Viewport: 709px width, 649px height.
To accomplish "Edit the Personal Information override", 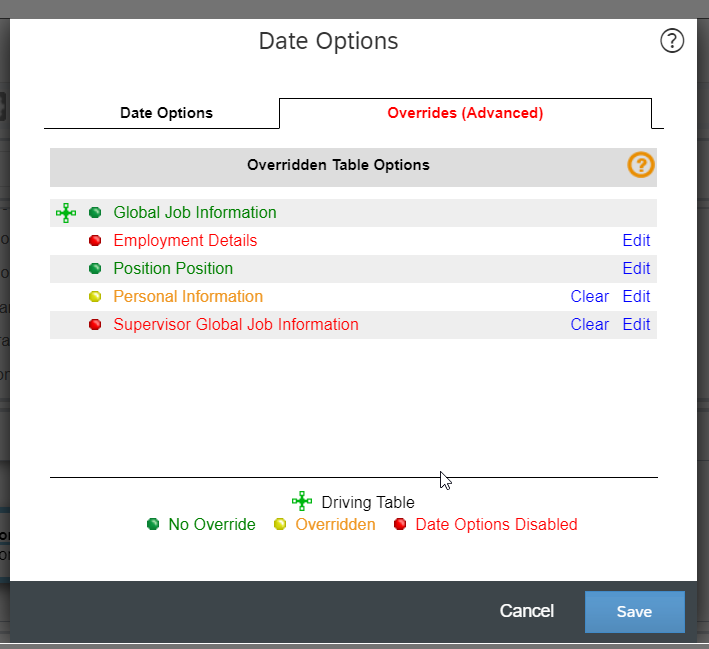I will pyautogui.click(x=636, y=297).
